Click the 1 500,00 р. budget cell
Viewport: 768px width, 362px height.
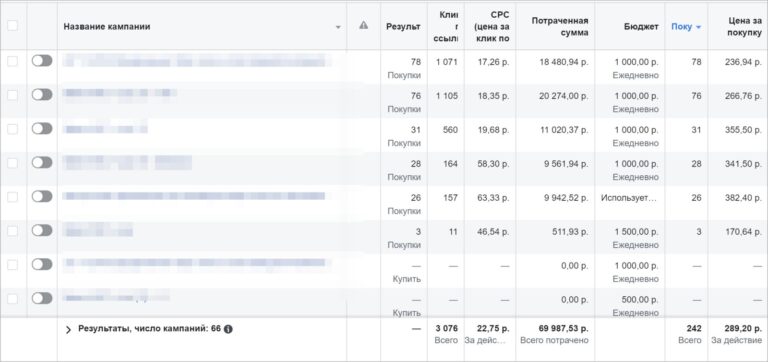(636, 232)
